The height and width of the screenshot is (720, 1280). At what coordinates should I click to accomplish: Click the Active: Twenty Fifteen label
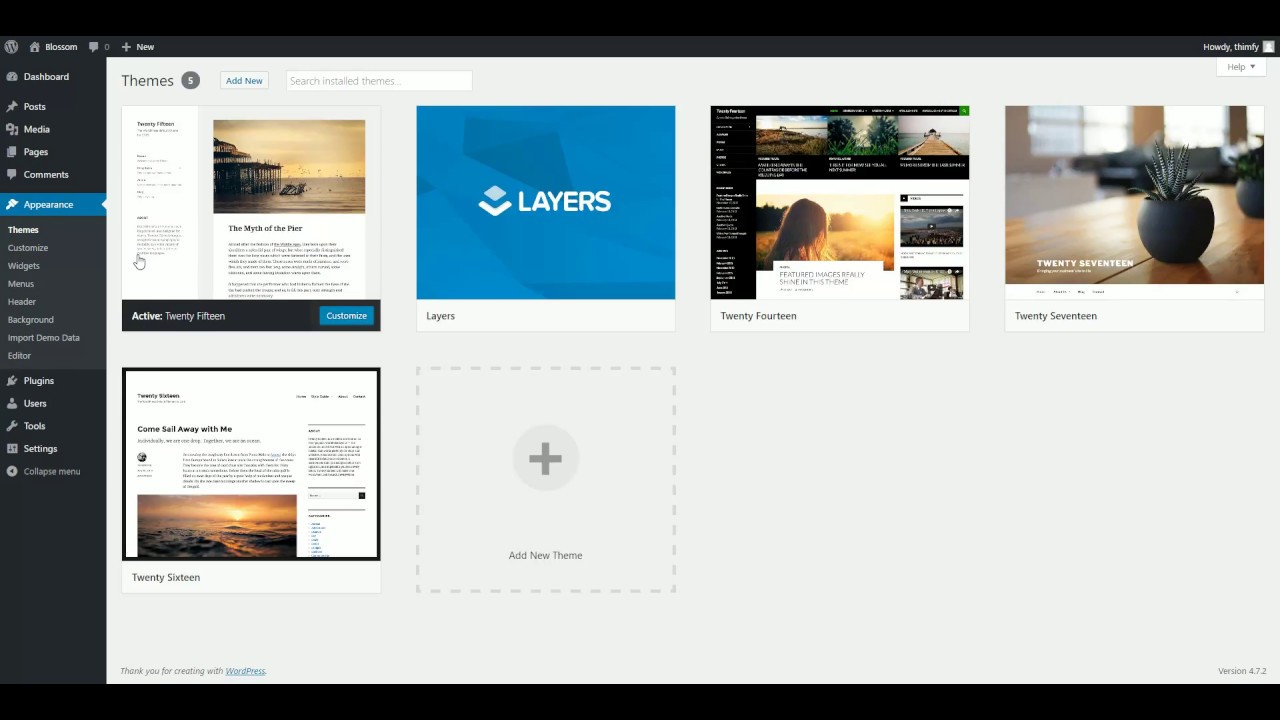pyautogui.click(x=178, y=316)
